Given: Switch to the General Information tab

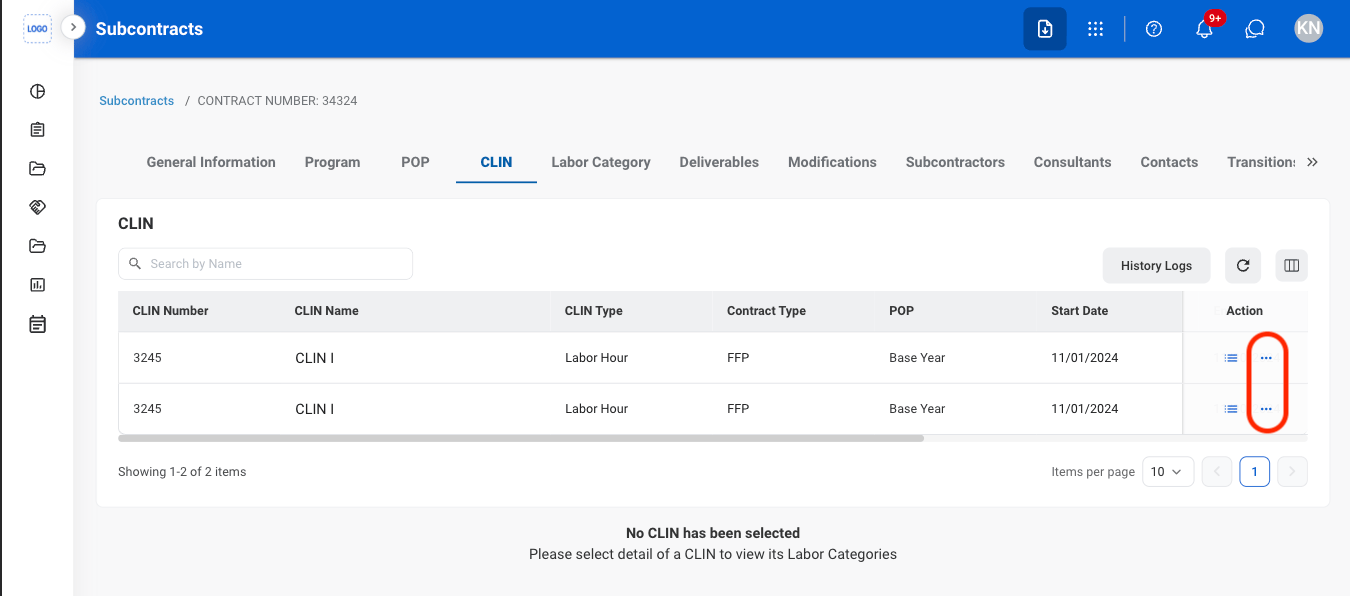Looking at the screenshot, I should pos(211,162).
